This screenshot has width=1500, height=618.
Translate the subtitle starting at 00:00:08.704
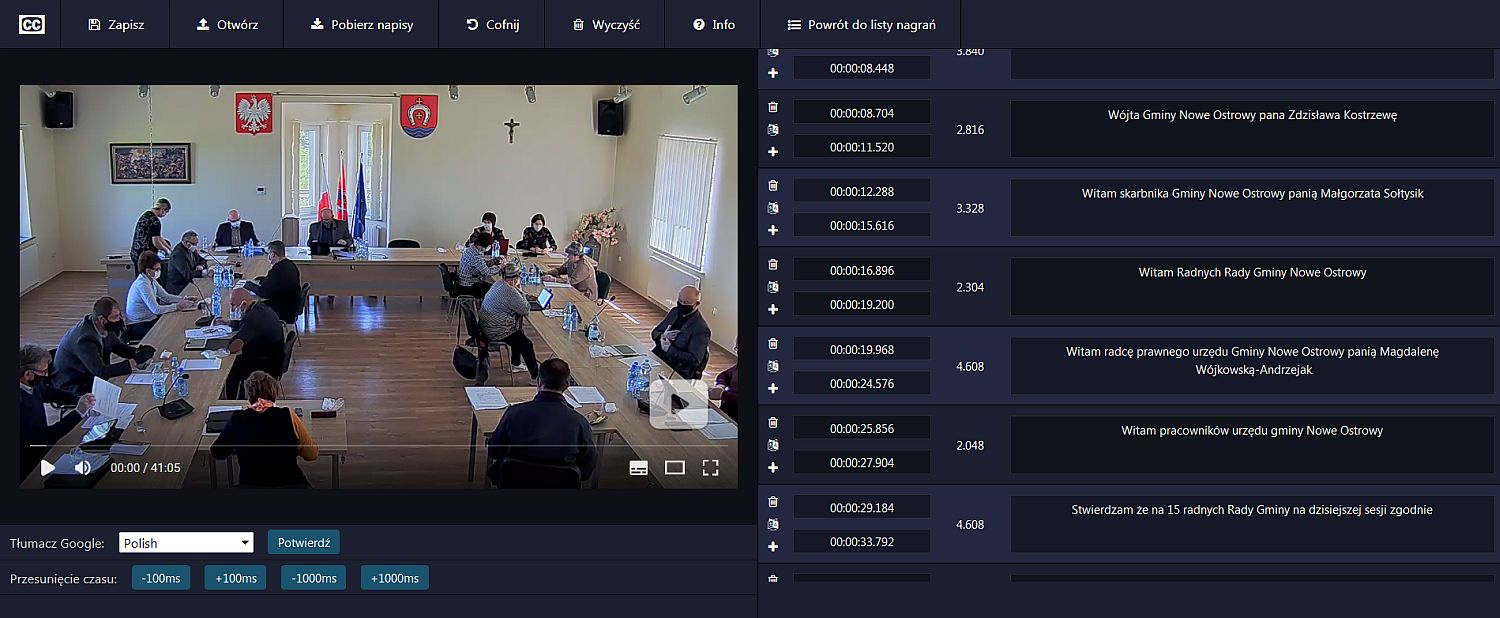pyautogui.click(x=772, y=129)
